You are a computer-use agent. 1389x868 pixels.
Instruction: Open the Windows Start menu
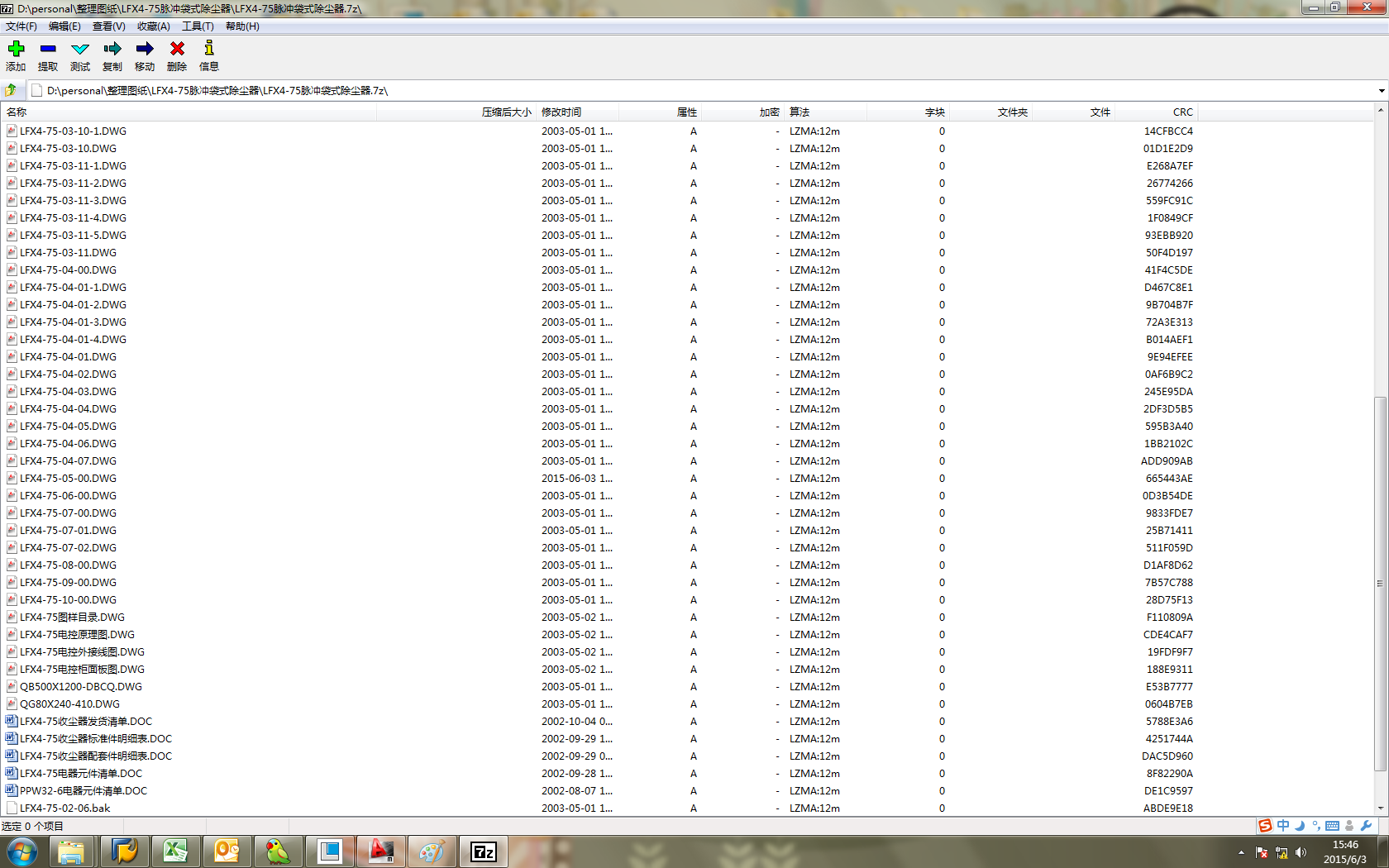[22, 851]
